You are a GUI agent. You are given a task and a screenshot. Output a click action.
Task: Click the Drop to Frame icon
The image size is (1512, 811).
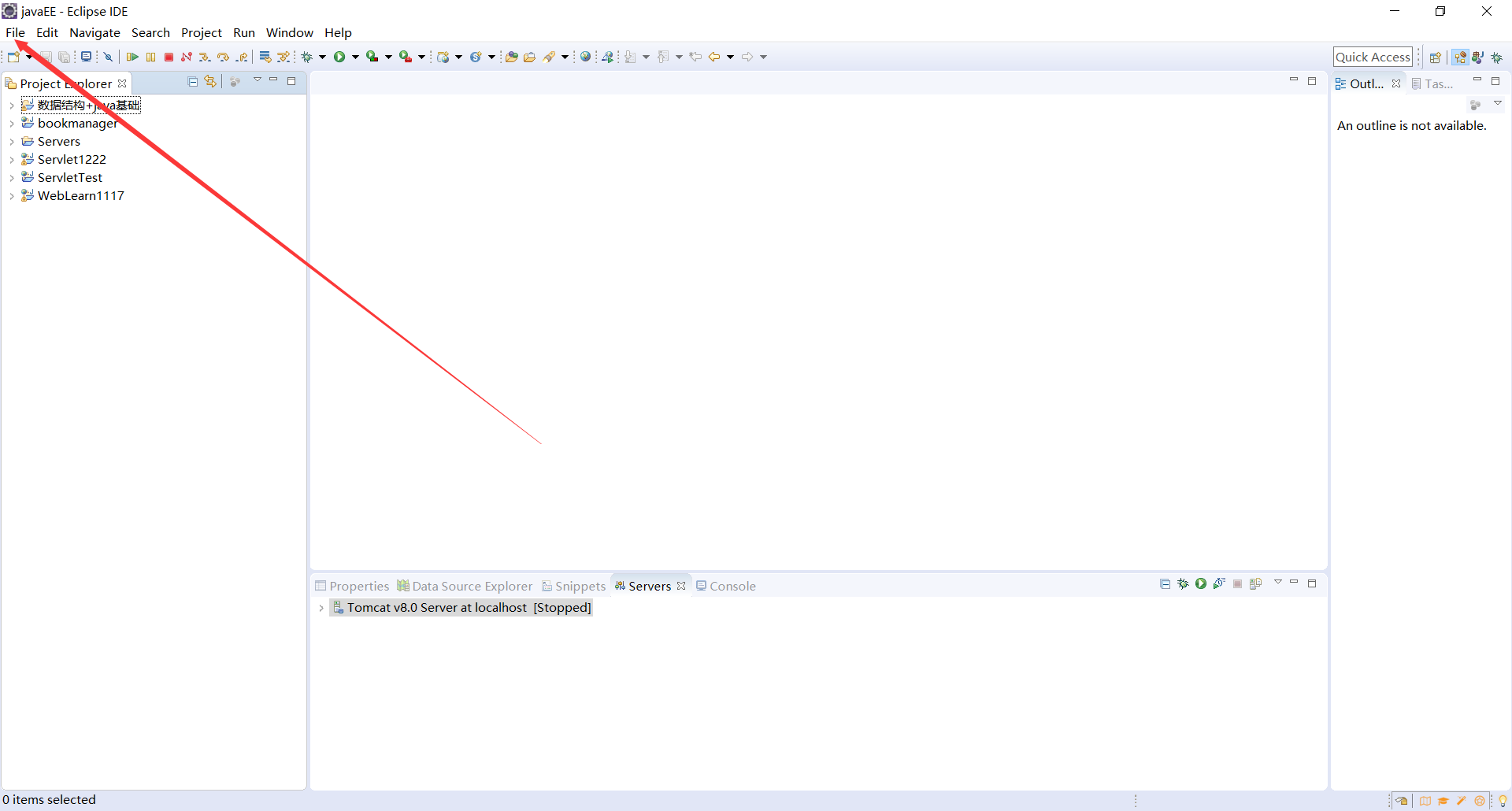point(265,57)
